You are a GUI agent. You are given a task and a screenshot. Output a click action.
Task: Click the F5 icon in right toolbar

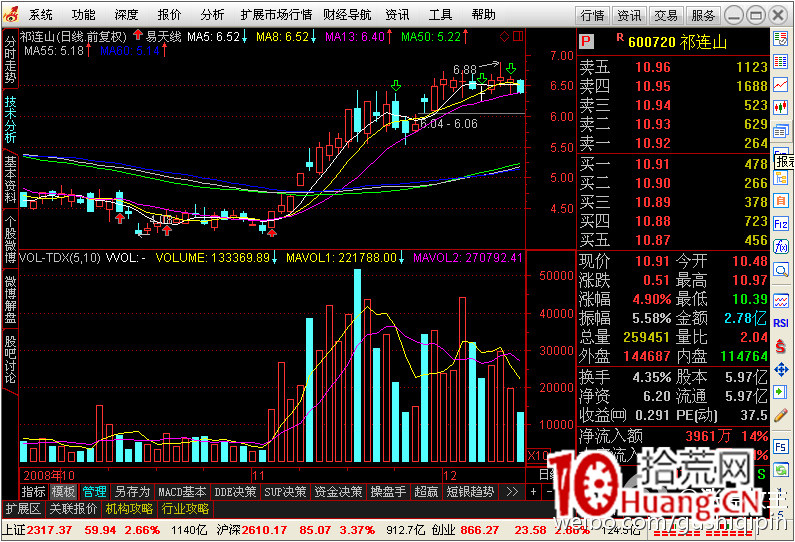781,447
